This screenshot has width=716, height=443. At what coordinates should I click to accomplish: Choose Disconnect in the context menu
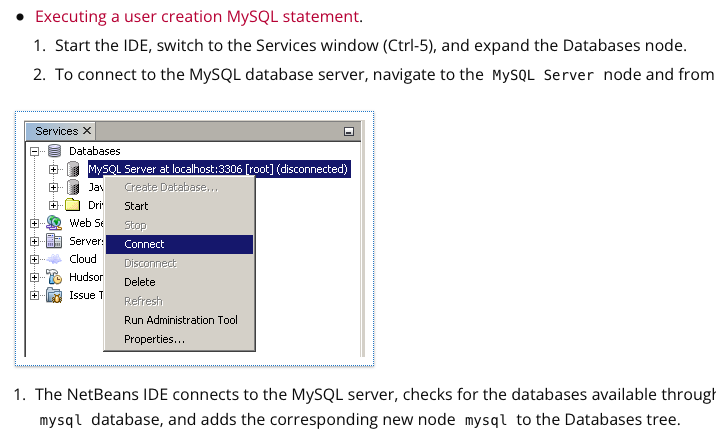click(179, 264)
